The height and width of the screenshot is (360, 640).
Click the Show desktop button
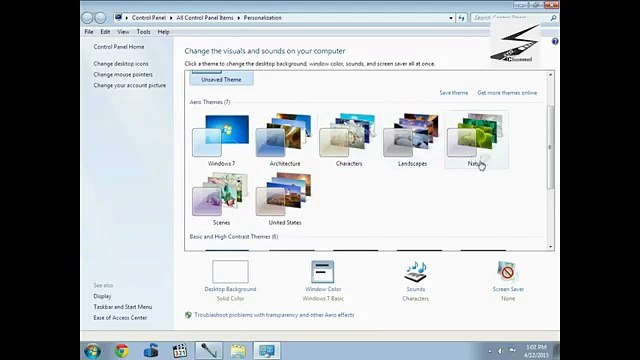tap(556, 351)
